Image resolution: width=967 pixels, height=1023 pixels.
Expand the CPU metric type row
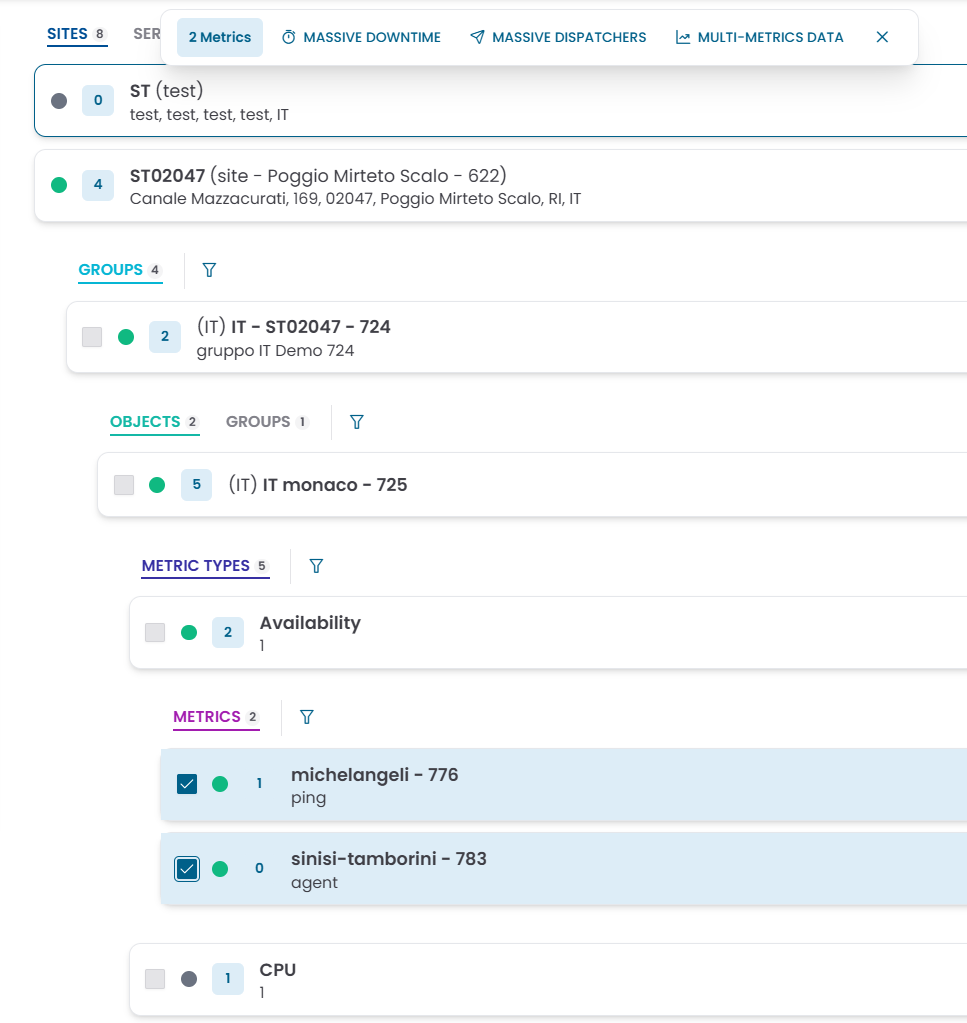coord(500,979)
